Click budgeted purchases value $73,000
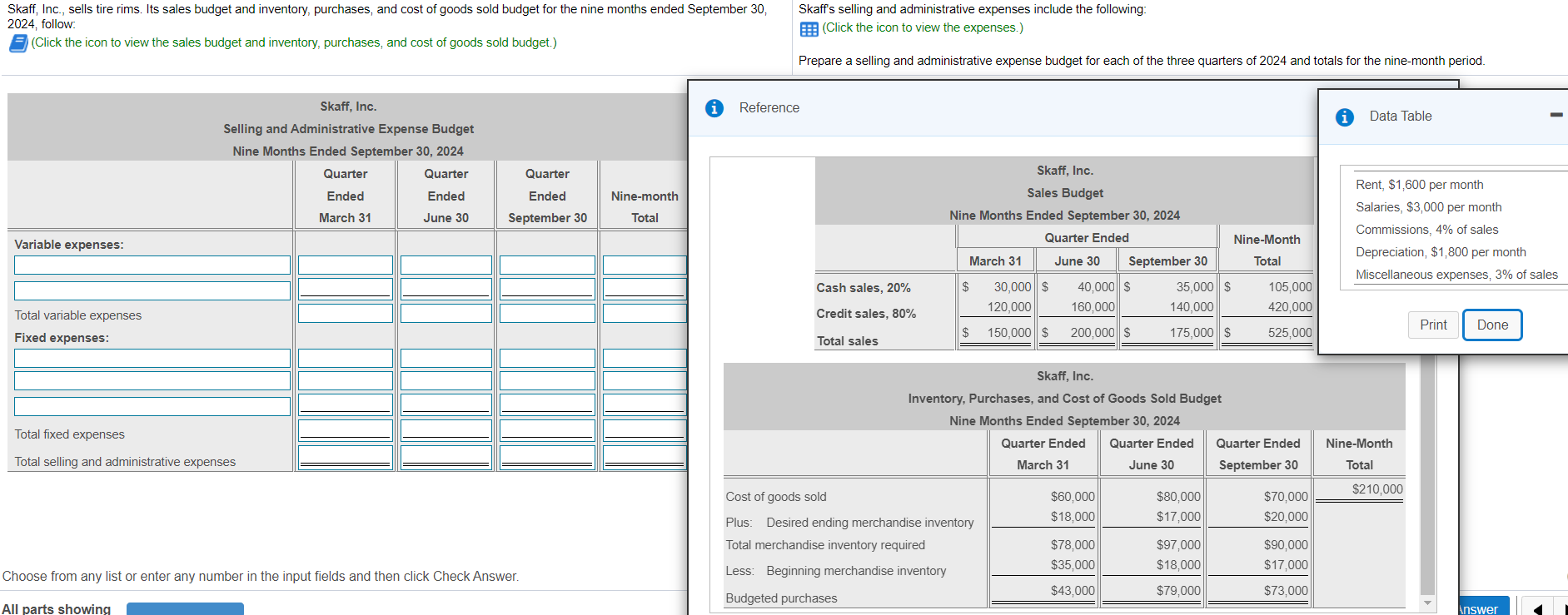1568x615 pixels. click(1286, 591)
